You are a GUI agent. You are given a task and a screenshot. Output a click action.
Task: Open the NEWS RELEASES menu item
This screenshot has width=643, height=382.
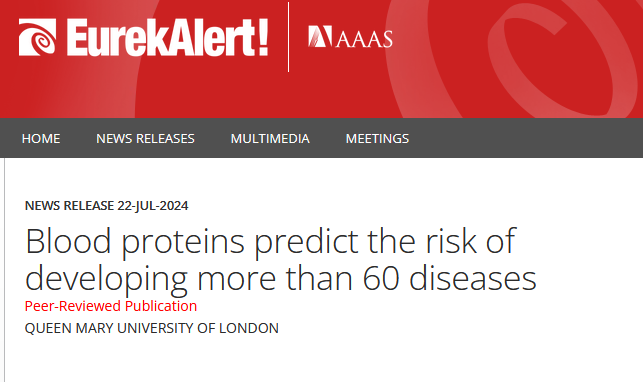pyautogui.click(x=145, y=139)
